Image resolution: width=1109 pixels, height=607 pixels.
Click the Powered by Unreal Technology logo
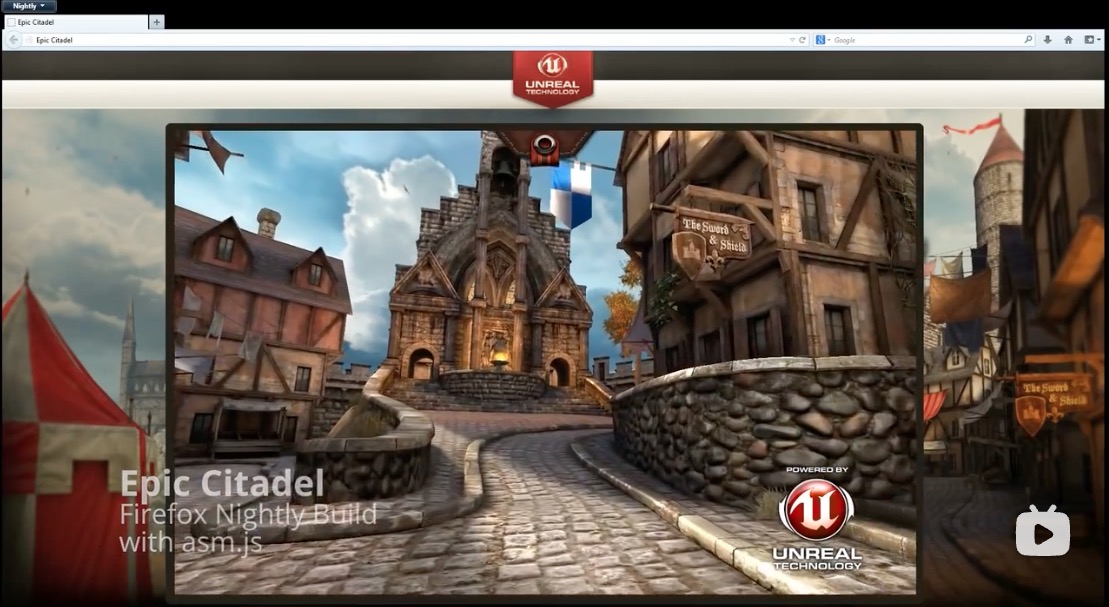(817, 518)
